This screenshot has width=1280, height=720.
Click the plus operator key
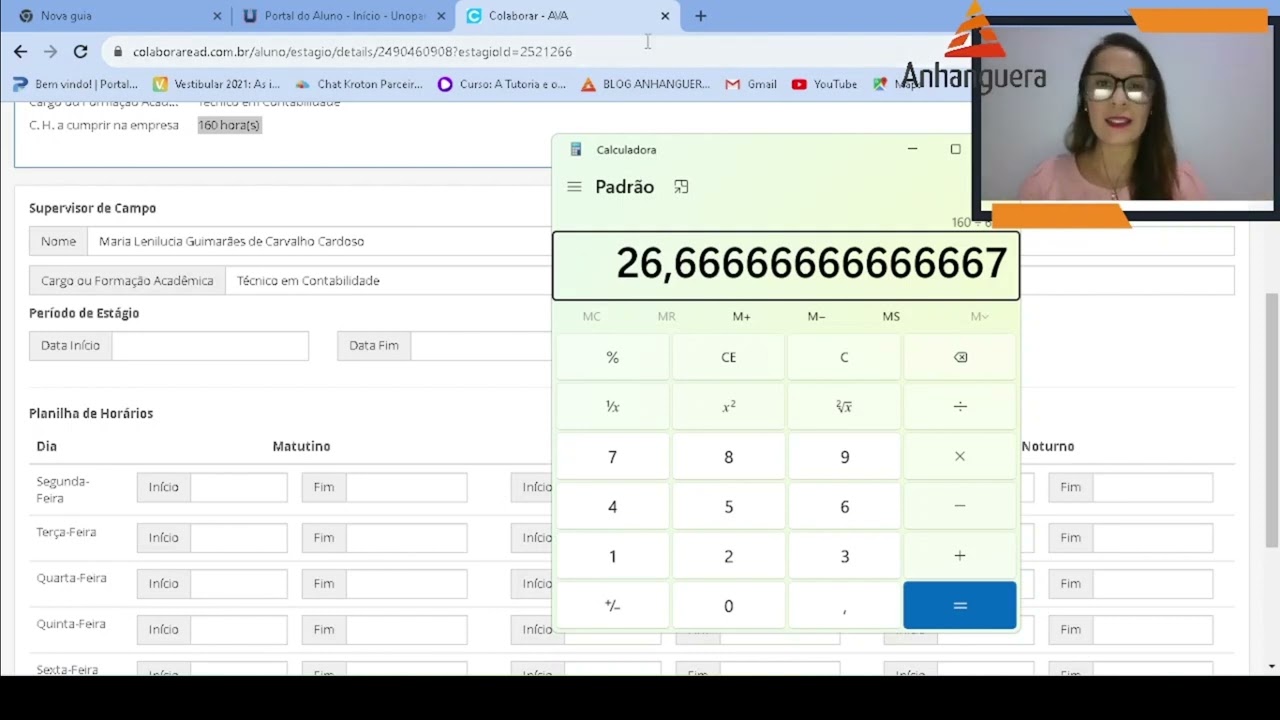960,556
